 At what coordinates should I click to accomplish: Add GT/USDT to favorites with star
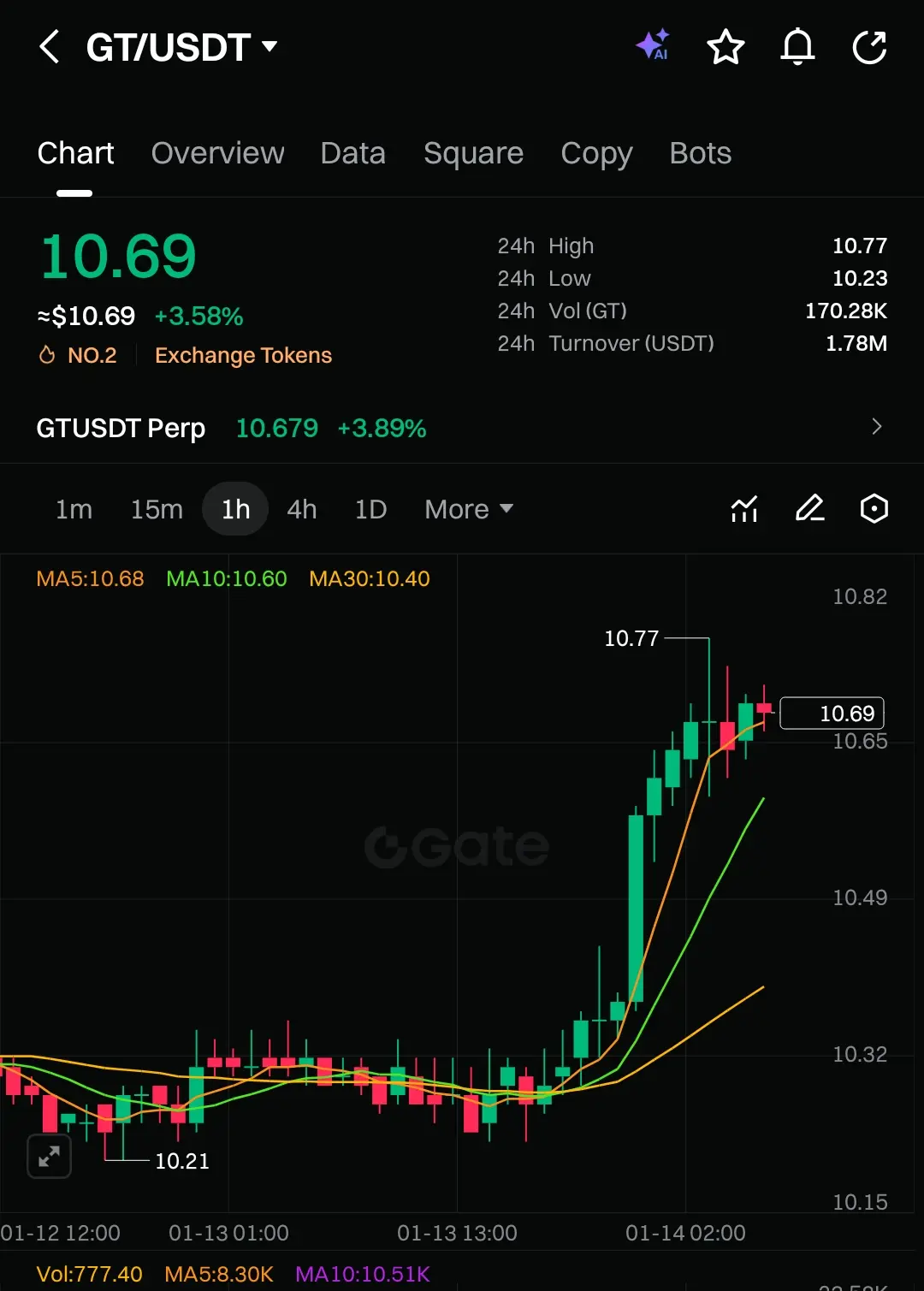pyautogui.click(x=726, y=47)
